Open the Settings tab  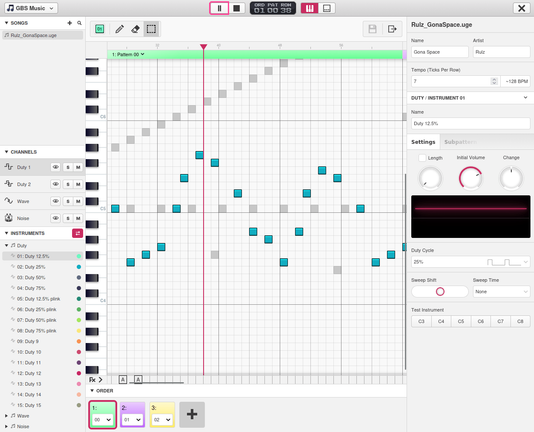pyautogui.click(x=423, y=142)
